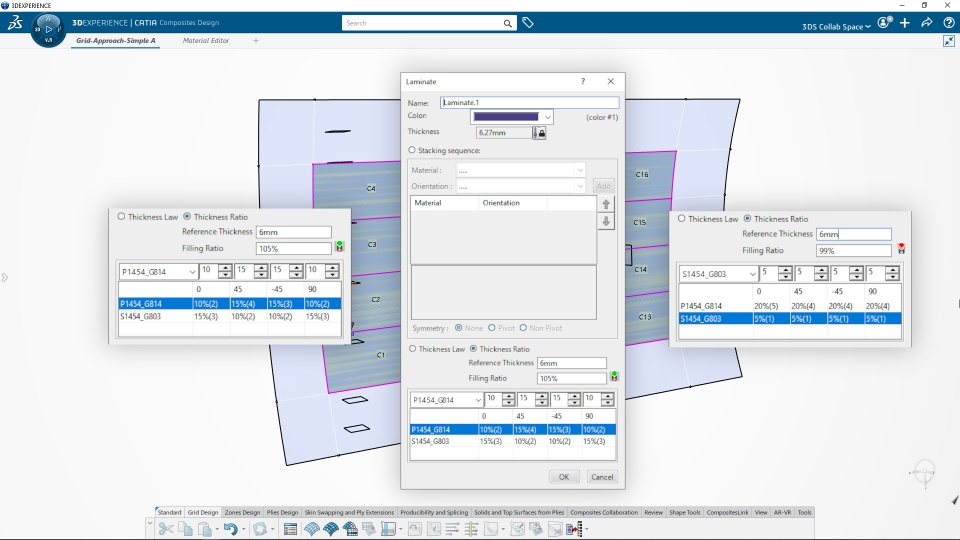Viewport: 960px width, 540px height.
Task: Select Thickness Law radio in Laminate dialog
Action: 413,349
